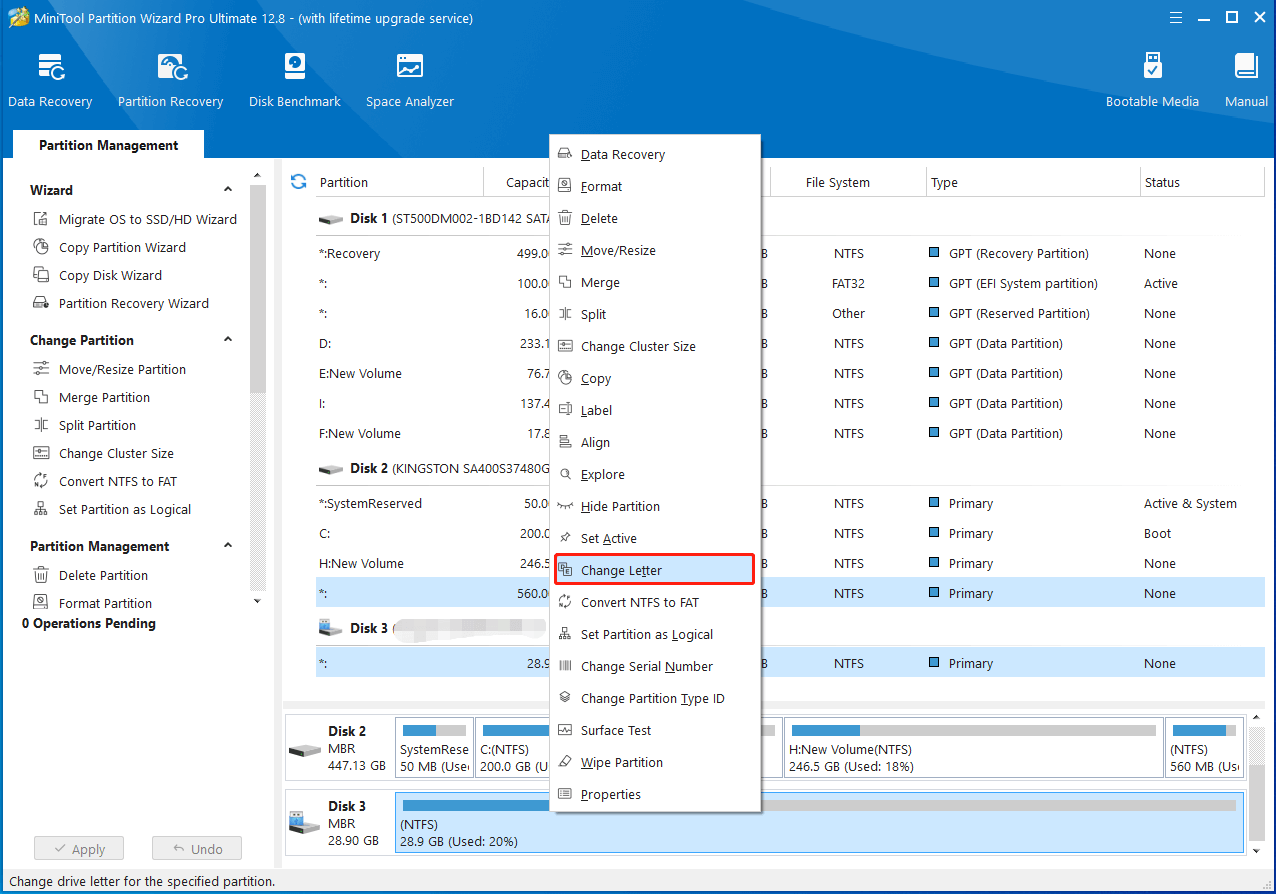Select H:New Volume block in disk map
Image resolution: width=1276 pixels, height=894 pixels.
click(973, 747)
